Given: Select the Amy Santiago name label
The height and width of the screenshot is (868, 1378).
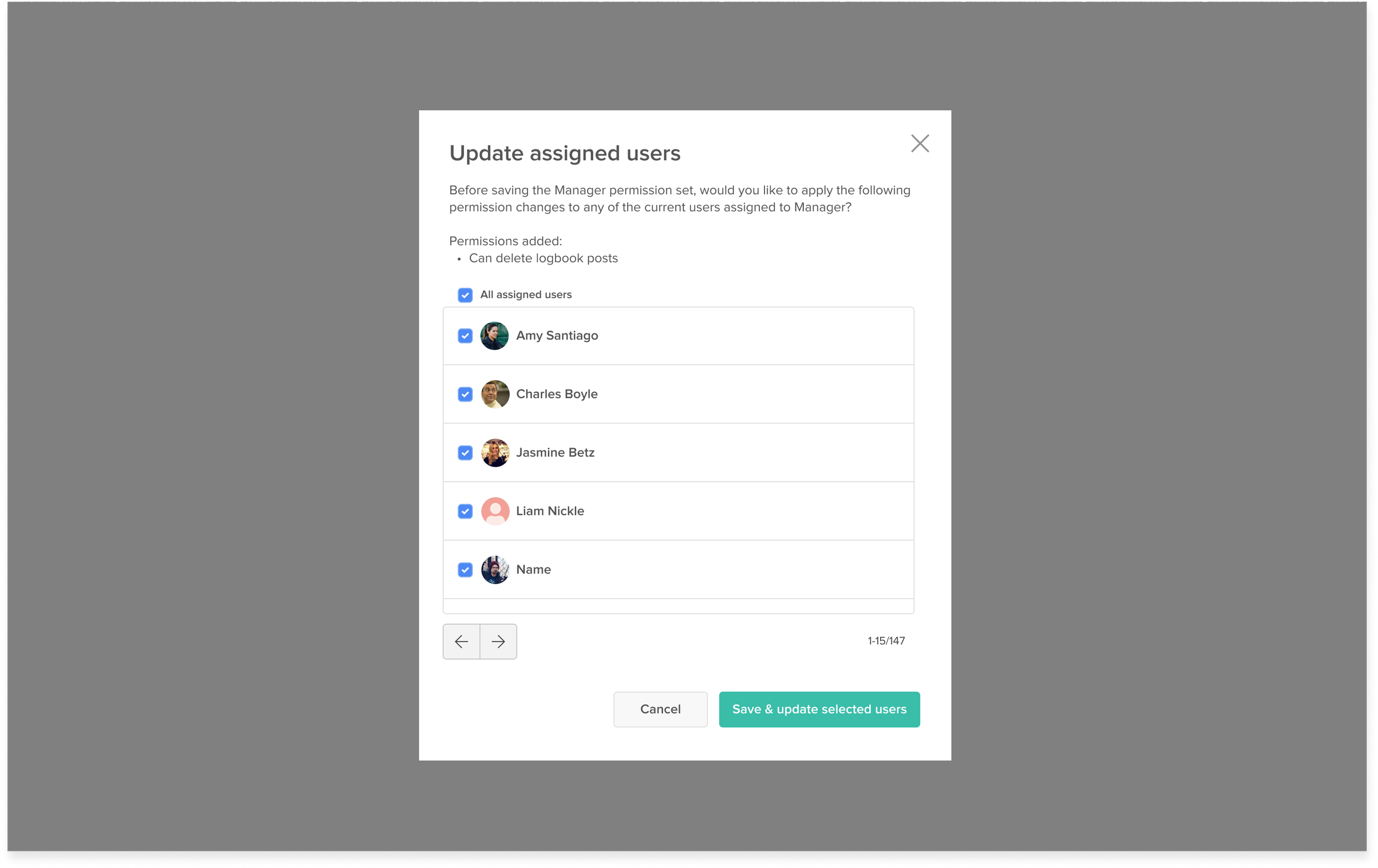Looking at the screenshot, I should coord(557,336).
